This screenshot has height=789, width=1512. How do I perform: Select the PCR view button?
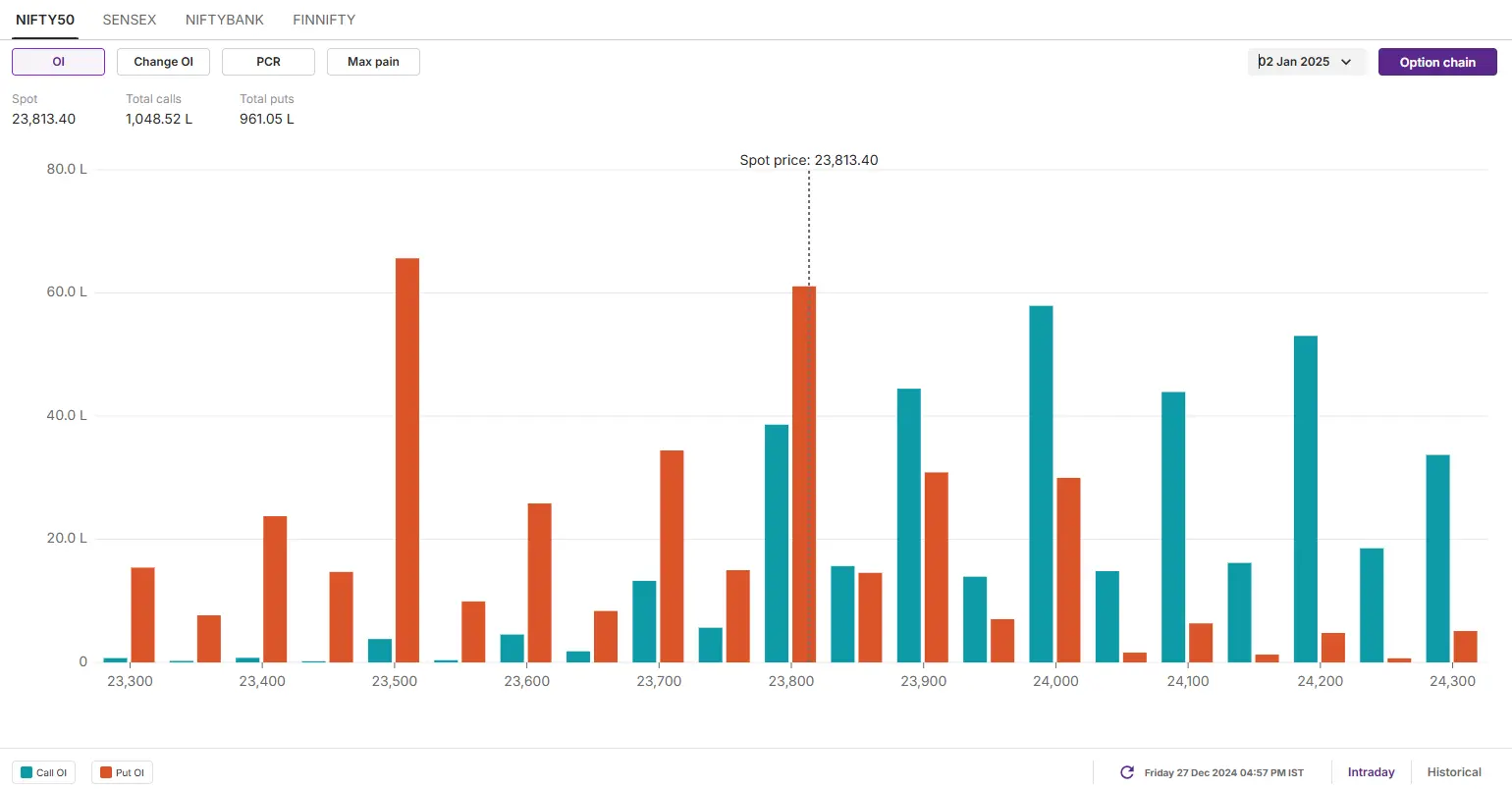point(268,62)
